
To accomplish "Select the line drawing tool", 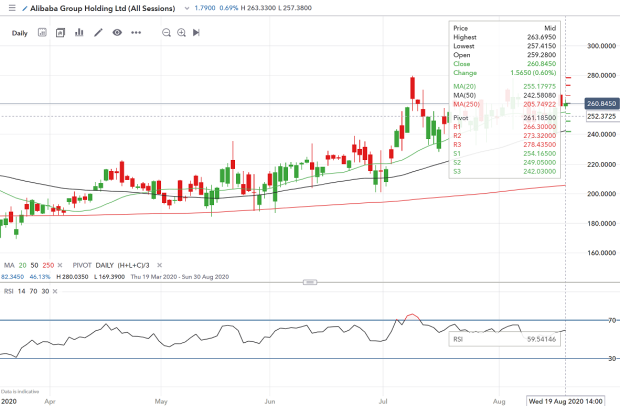I will click(x=99, y=33).
